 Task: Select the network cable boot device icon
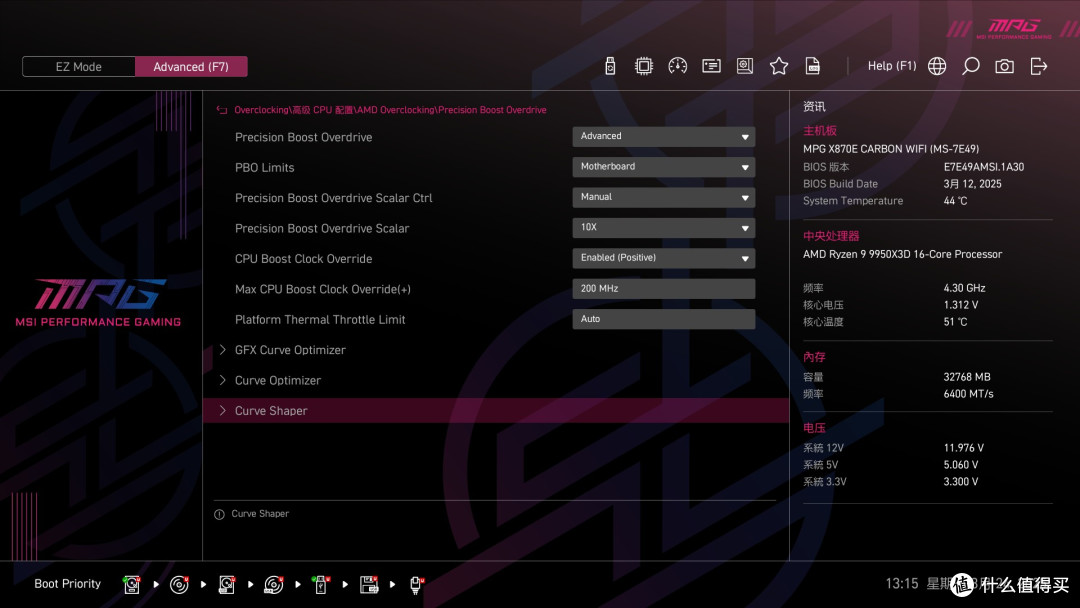point(416,585)
